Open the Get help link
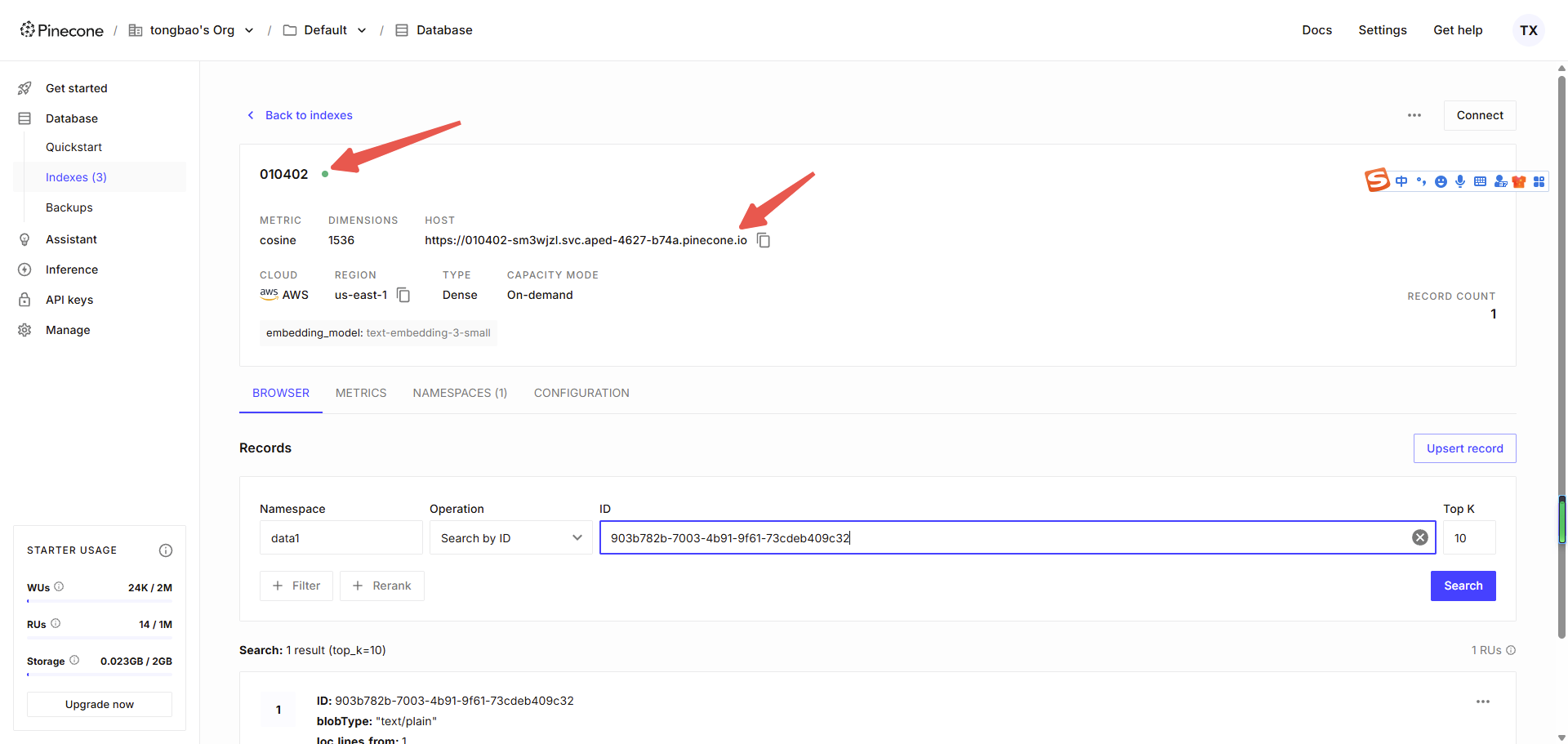This screenshot has width=1568, height=744. click(1458, 30)
